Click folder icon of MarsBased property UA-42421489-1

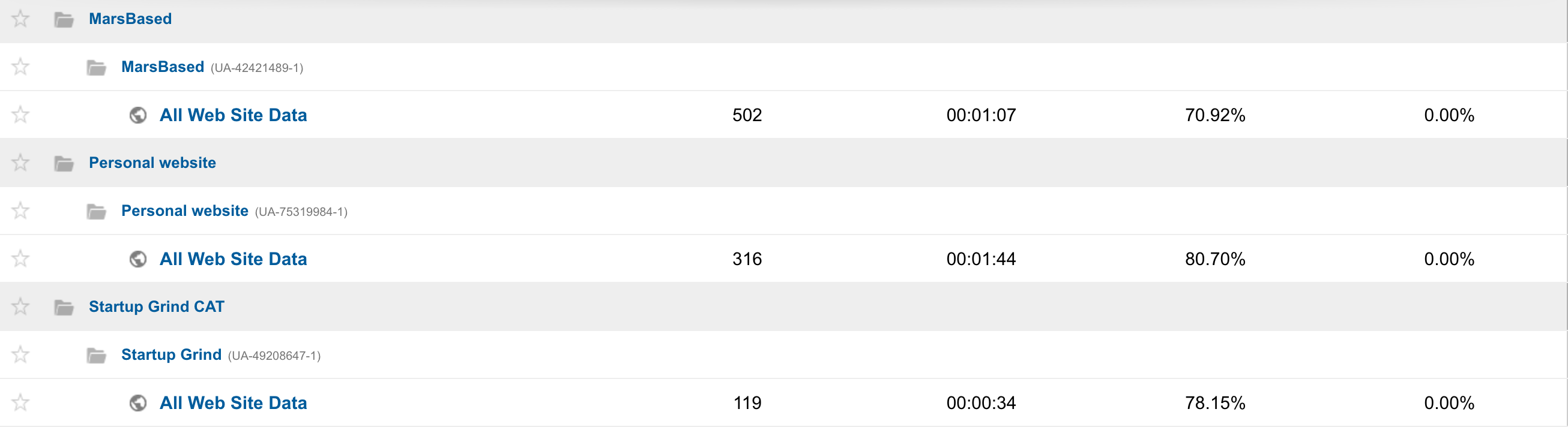tap(95, 68)
